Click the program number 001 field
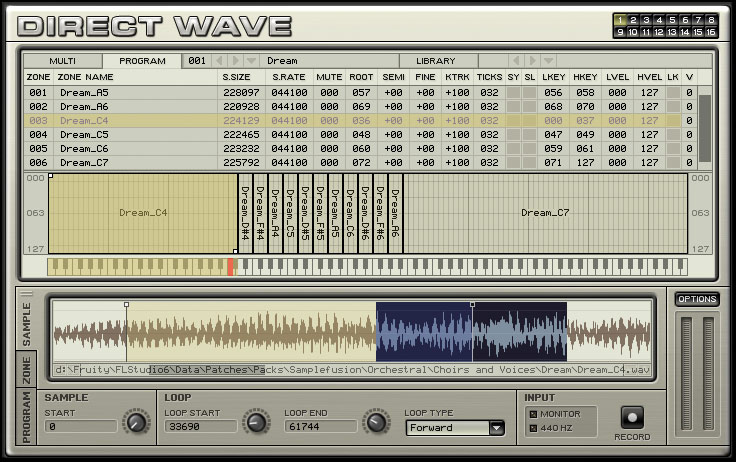Screen dimensions: 736x462 197,61
